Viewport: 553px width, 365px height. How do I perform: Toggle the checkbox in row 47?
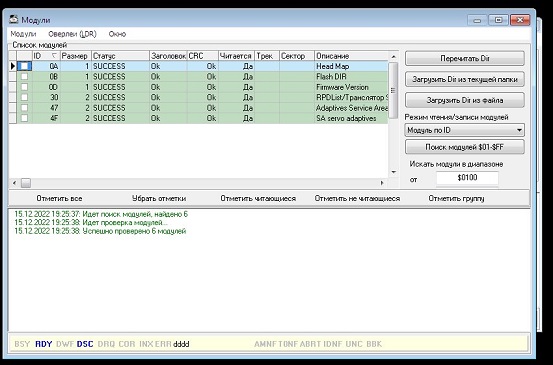pyautogui.click(x=24, y=108)
